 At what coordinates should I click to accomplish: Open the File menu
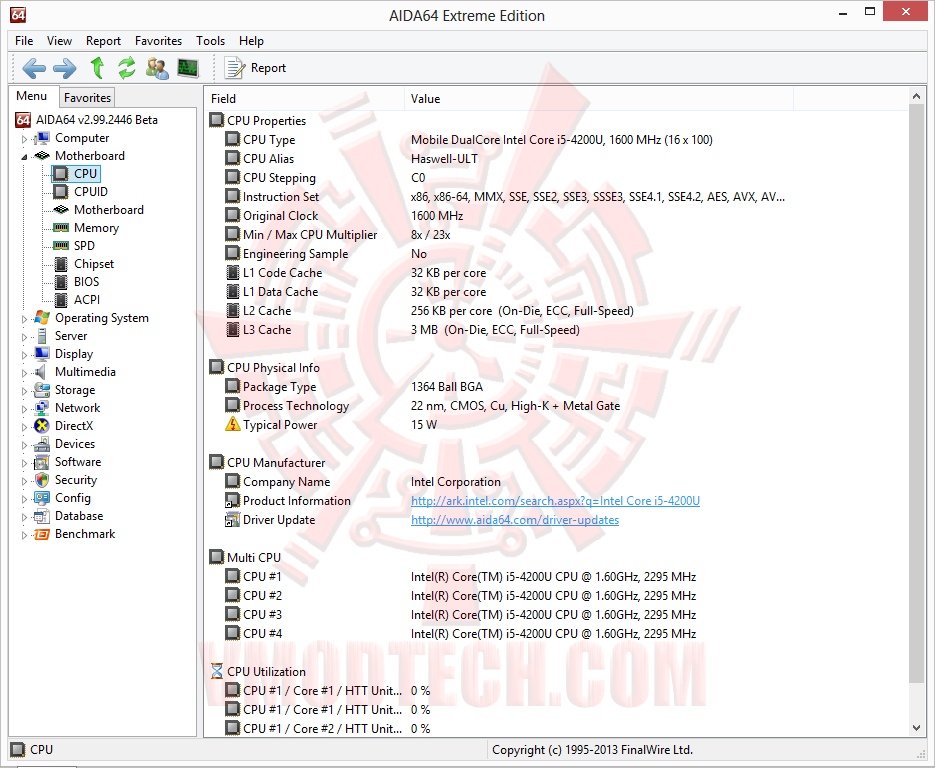[x=24, y=41]
